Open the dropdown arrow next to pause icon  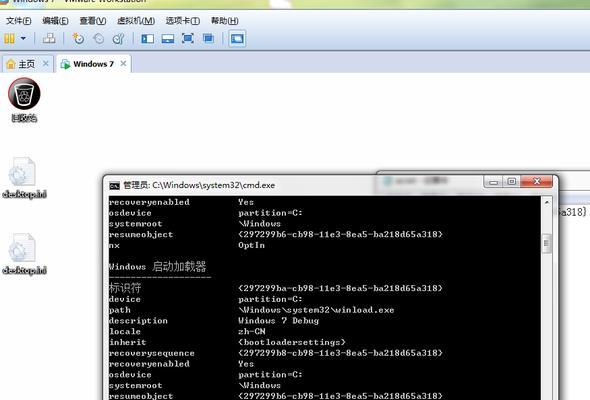coord(23,38)
